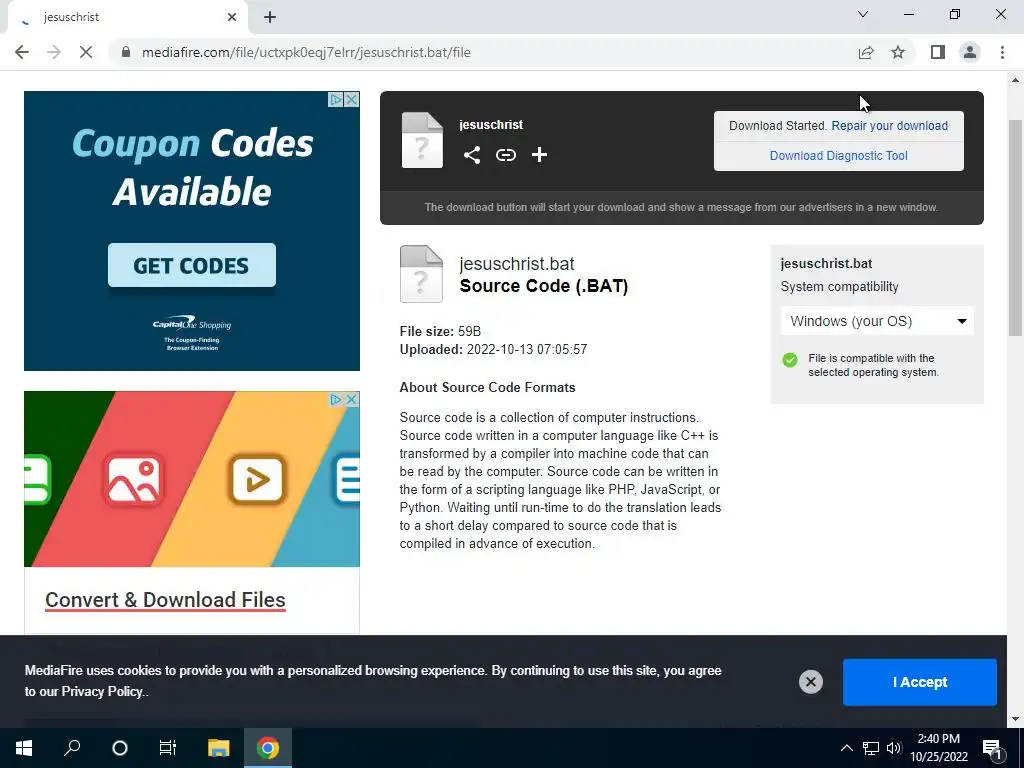Click the padlock site info icon
This screenshot has height=768, width=1024.
click(x=126, y=52)
